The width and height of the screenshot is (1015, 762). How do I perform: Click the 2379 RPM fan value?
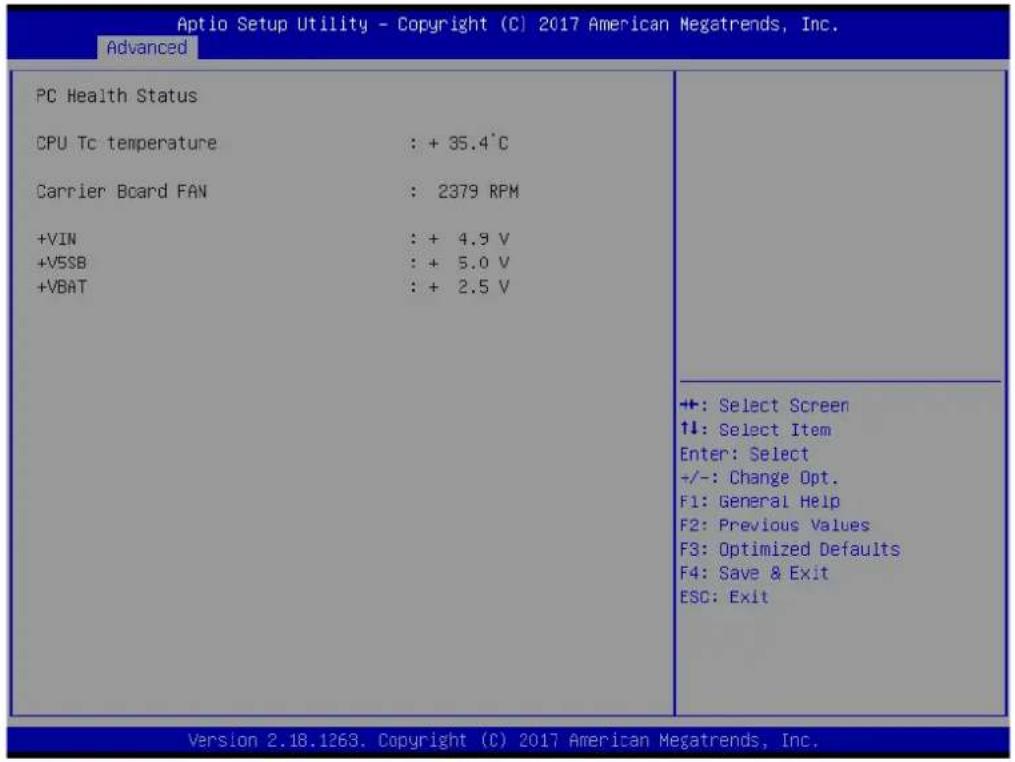click(x=478, y=192)
